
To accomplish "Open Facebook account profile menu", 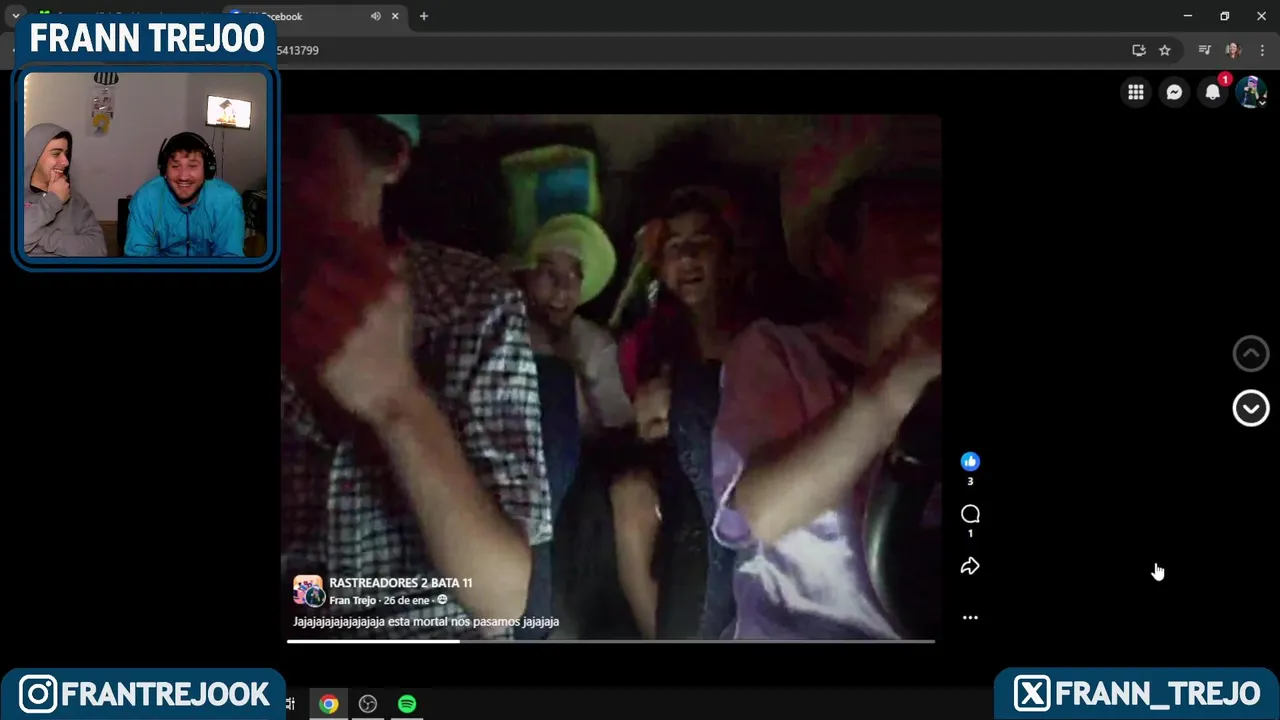I will coord(1250,92).
